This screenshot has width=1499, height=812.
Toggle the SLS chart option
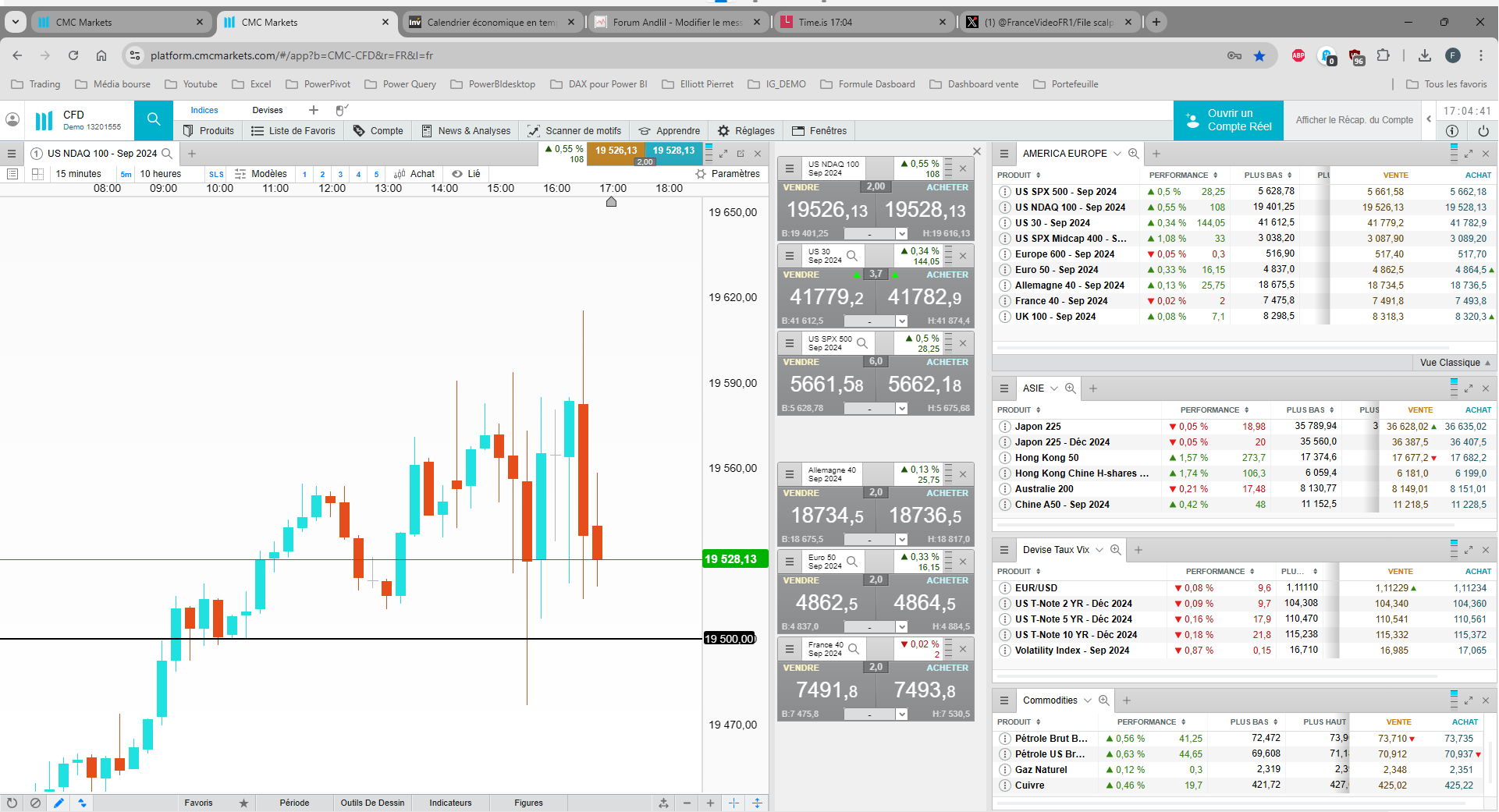pyautogui.click(x=216, y=174)
